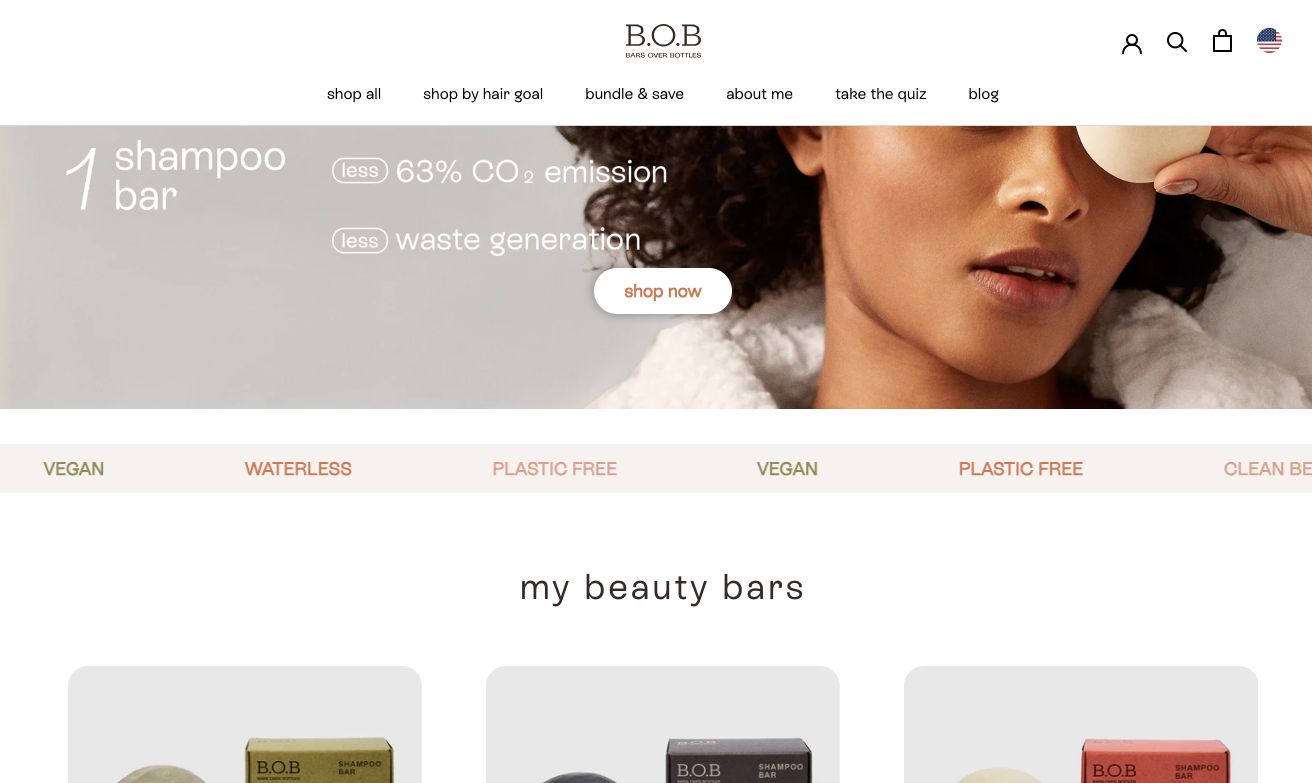
Task: Select the green shampoo bar product card
Action: (245, 724)
